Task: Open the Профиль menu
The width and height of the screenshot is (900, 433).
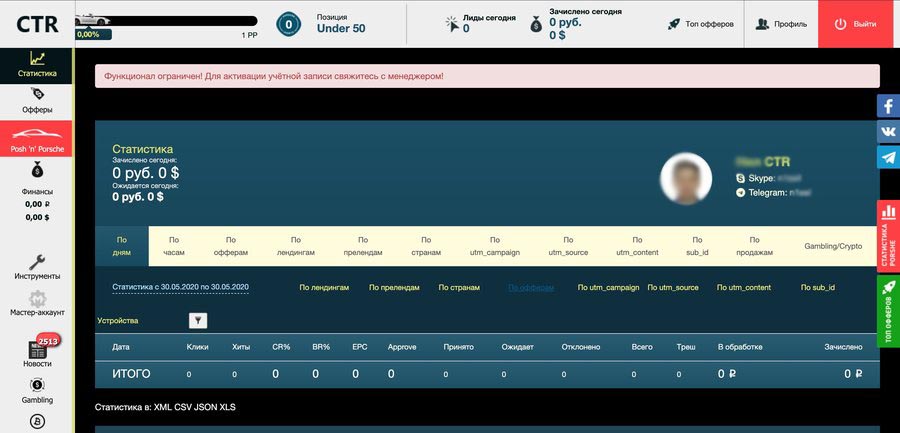Action: coord(781,24)
